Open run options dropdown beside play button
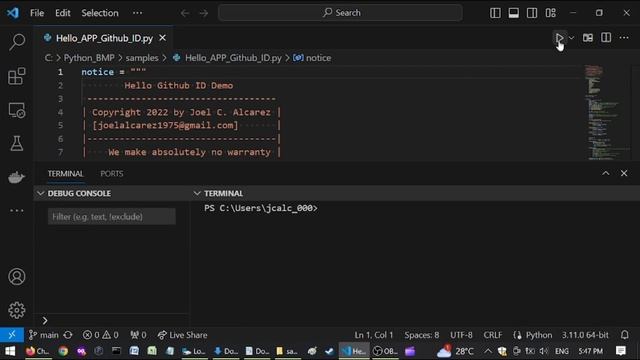Viewport: 640px width, 360px height. tap(571, 38)
